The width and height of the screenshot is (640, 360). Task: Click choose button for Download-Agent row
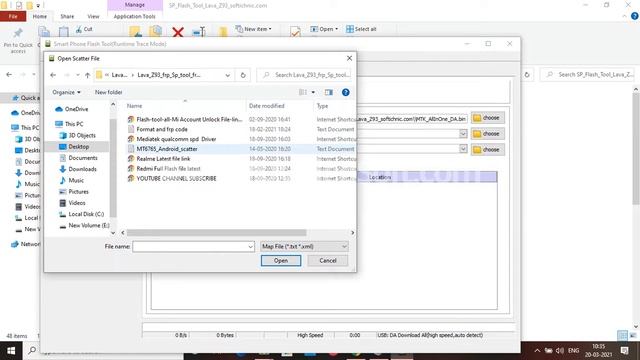tap(488, 118)
